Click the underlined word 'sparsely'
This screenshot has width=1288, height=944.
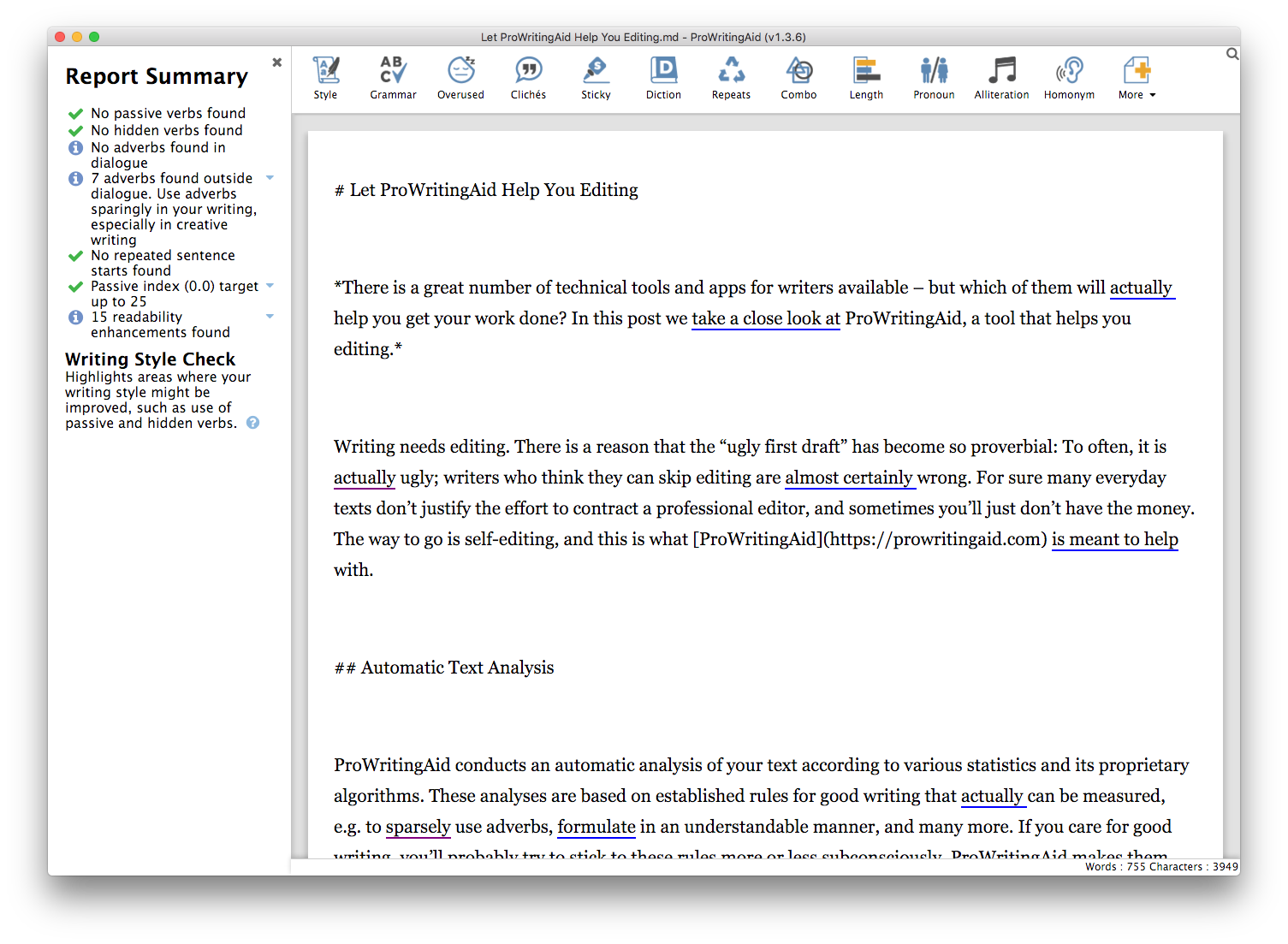(418, 827)
